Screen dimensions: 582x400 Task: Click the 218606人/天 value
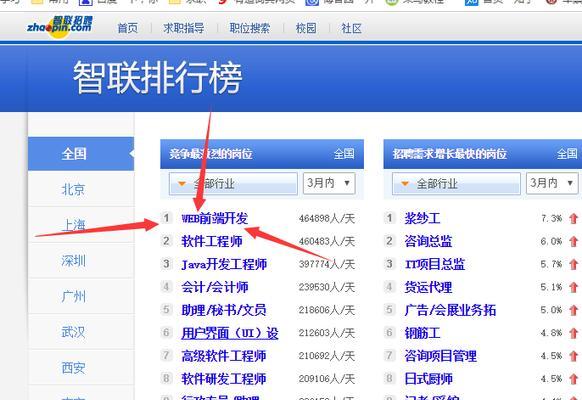tap(327, 310)
